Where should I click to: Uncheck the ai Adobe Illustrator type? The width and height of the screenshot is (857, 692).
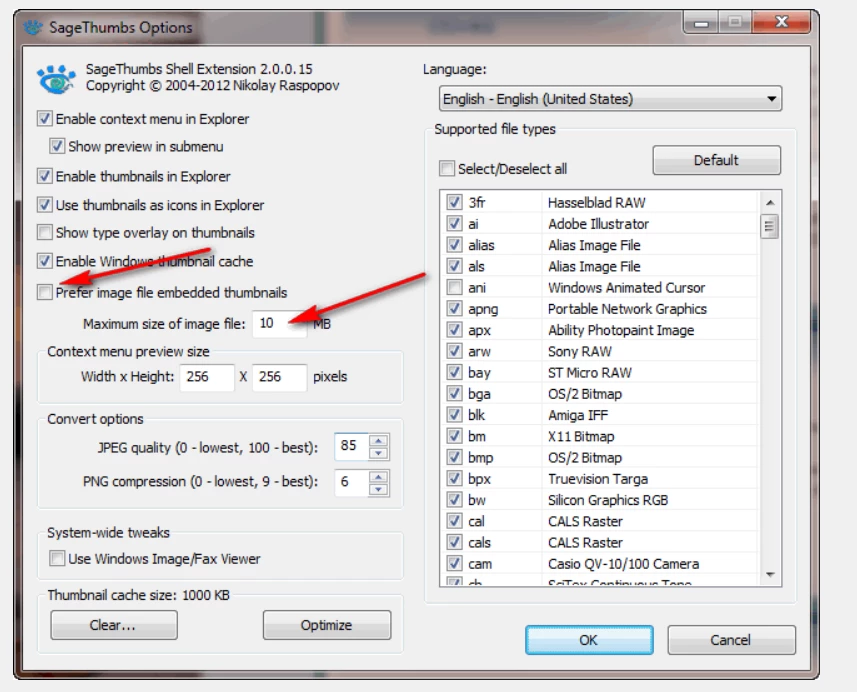pos(454,224)
